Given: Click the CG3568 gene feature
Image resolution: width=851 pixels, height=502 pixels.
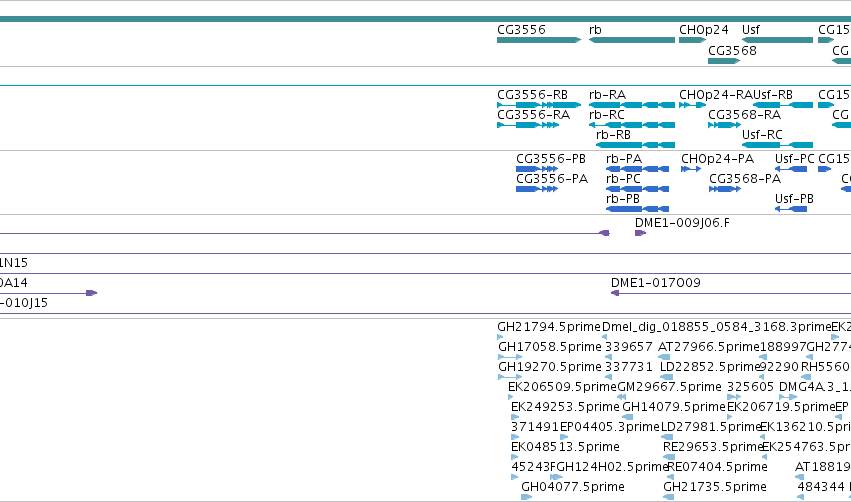Looking at the screenshot, I should pos(724,61).
